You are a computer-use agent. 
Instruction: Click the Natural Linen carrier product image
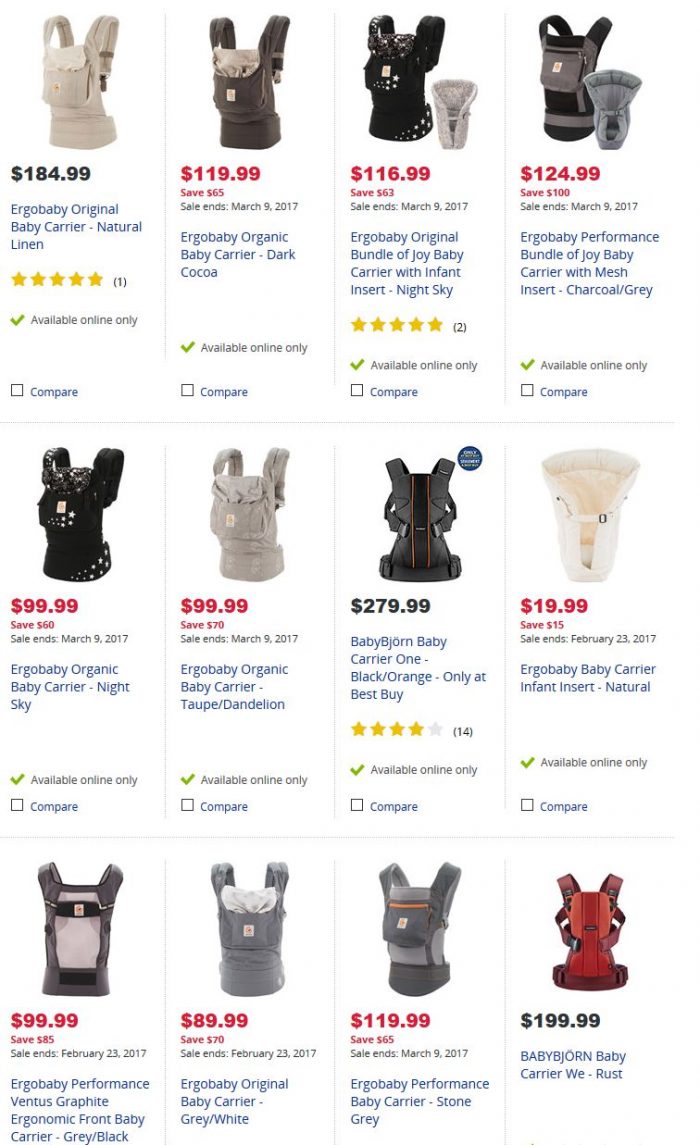click(x=80, y=81)
